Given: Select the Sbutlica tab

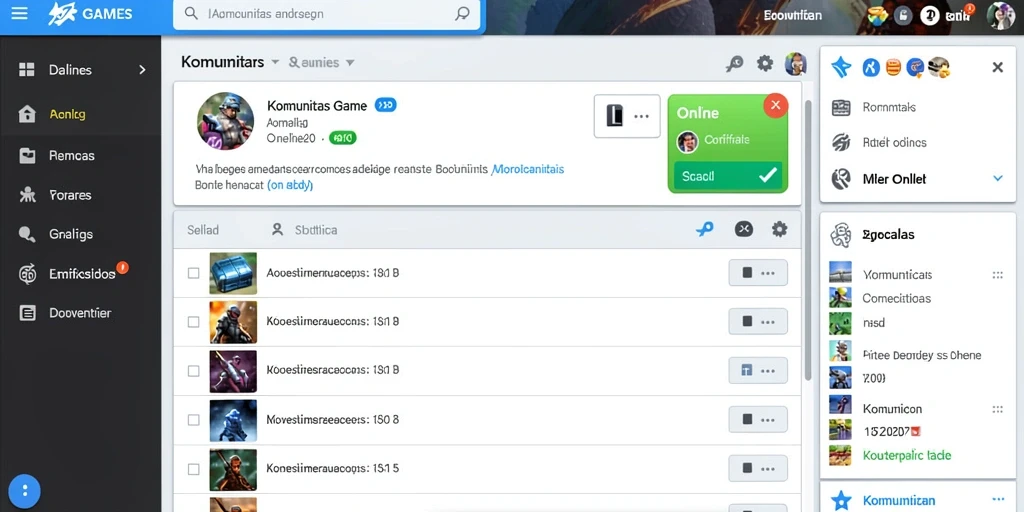Looking at the screenshot, I should tap(304, 230).
